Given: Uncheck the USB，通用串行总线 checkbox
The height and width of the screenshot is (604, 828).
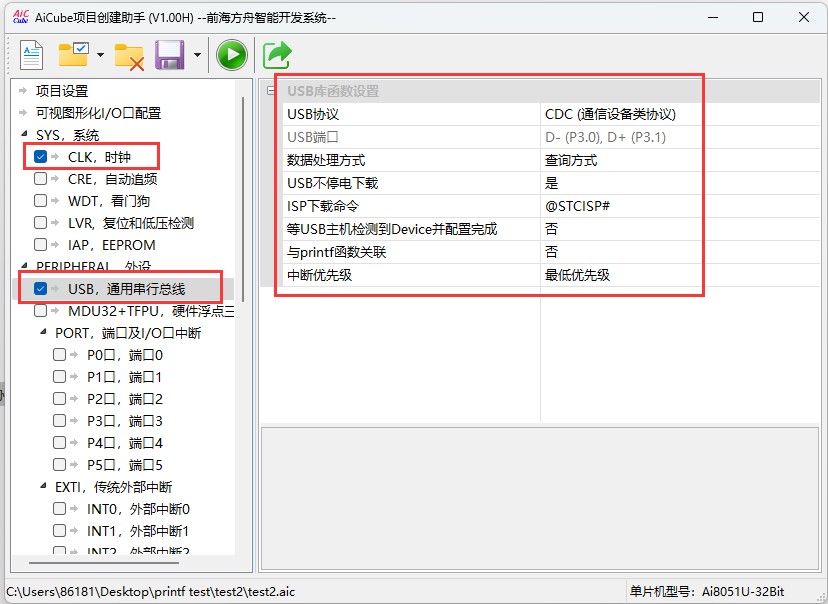Looking at the screenshot, I should 40,288.
